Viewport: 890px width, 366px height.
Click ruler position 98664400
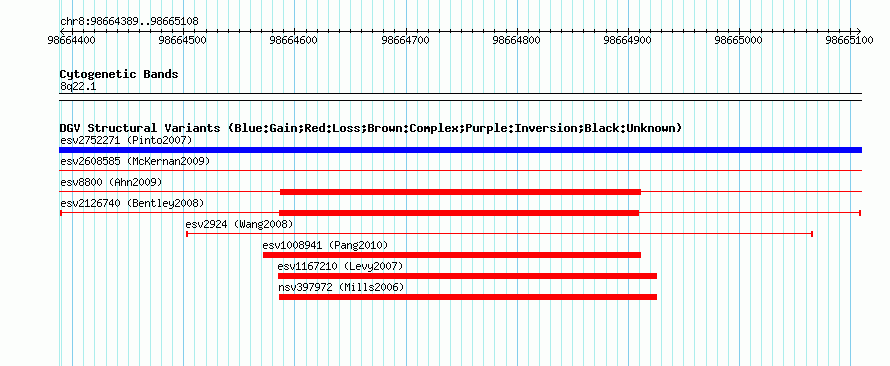pos(72,41)
